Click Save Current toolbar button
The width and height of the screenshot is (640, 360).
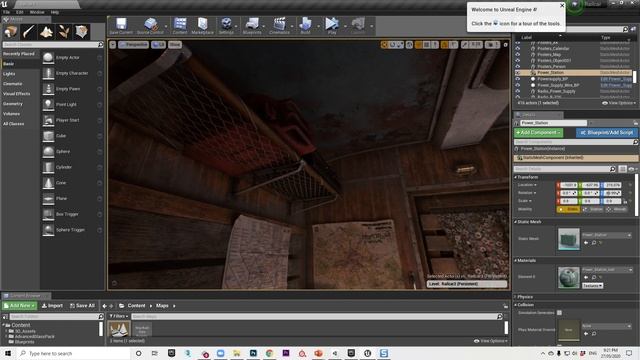point(121,26)
